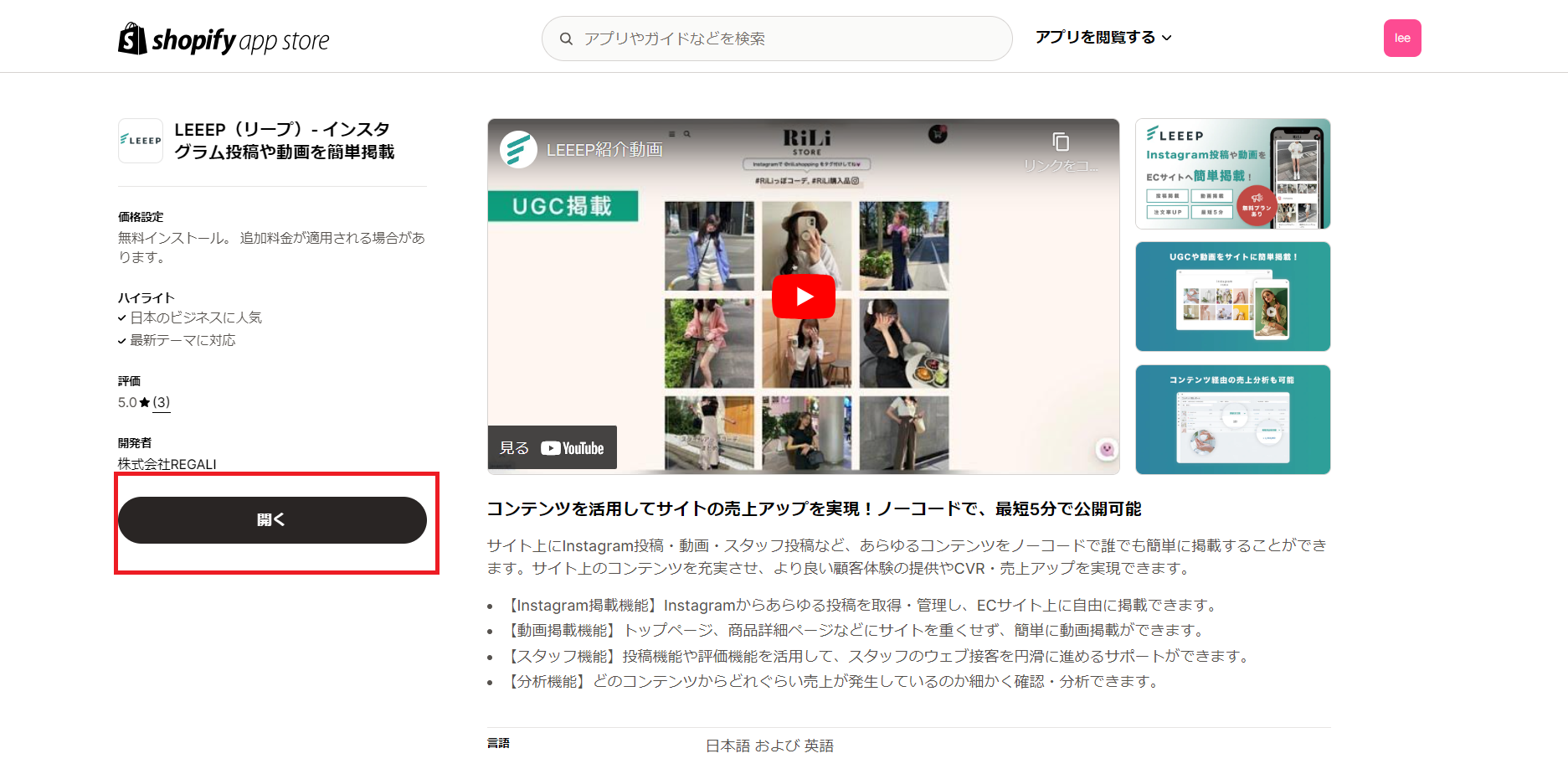Play the LEEEP intro YouTube video
This screenshot has width=1568, height=769.
(804, 297)
